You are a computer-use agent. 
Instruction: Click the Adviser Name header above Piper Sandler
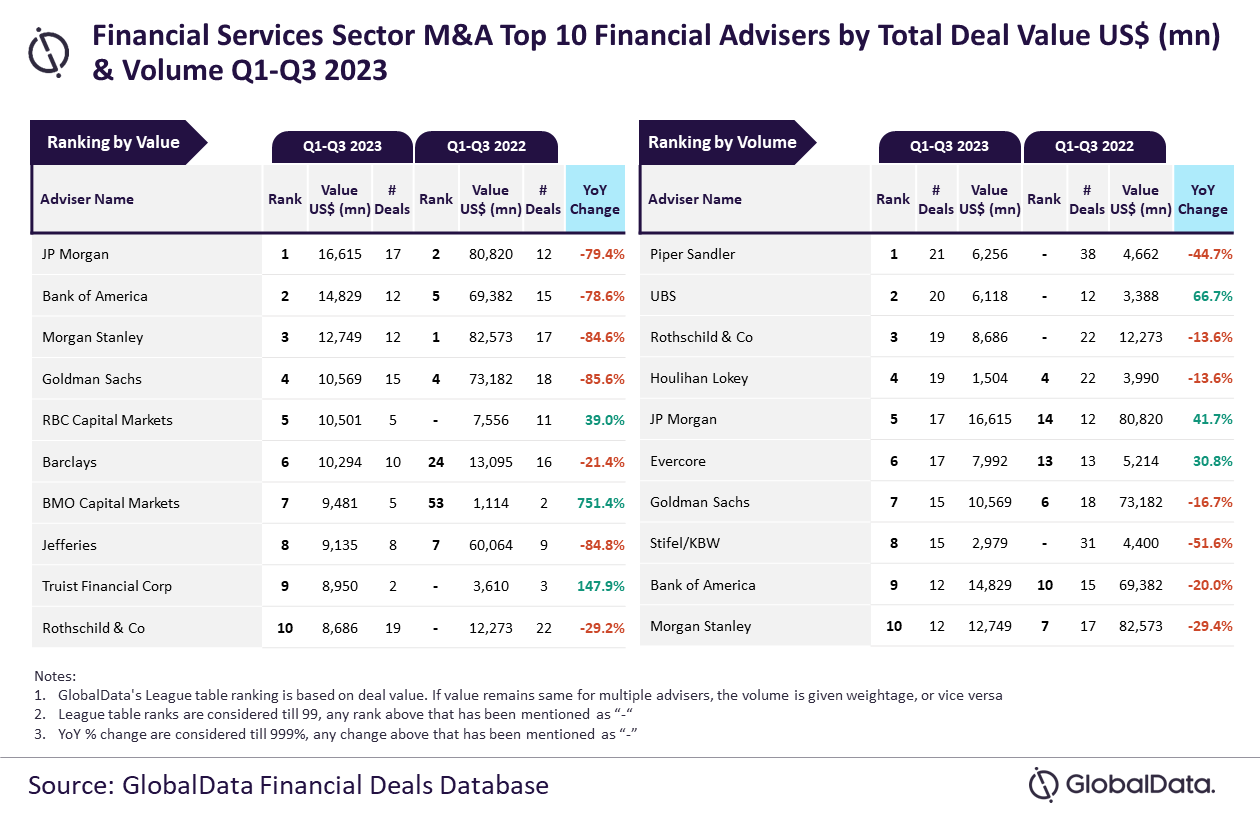pos(695,199)
